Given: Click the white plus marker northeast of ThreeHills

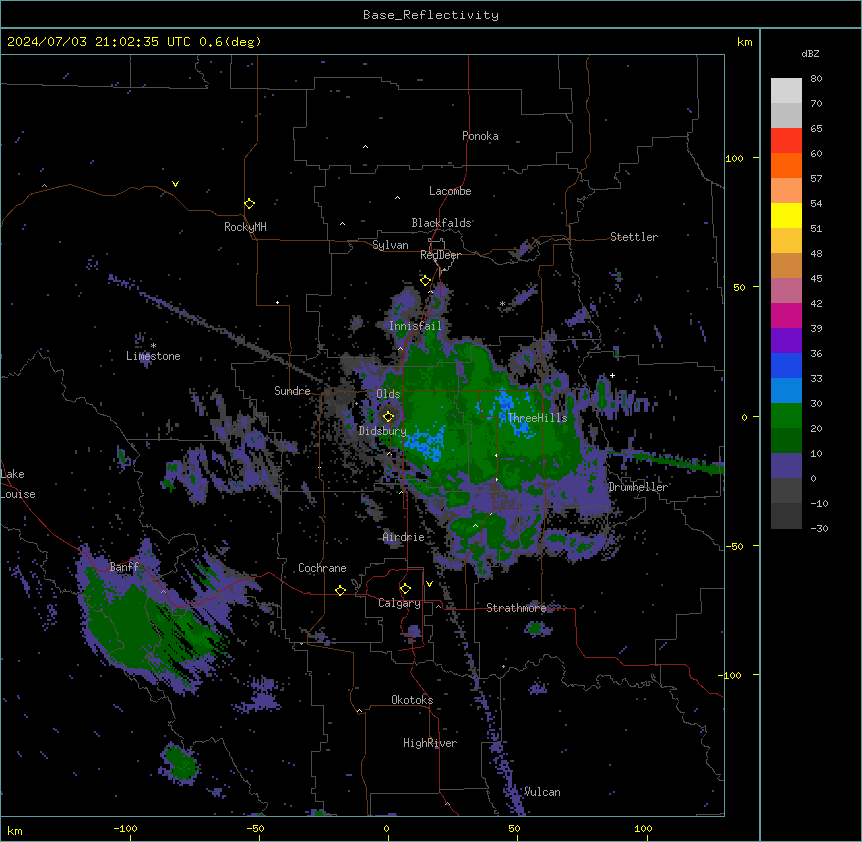Looking at the screenshot, I should [612, 375].
